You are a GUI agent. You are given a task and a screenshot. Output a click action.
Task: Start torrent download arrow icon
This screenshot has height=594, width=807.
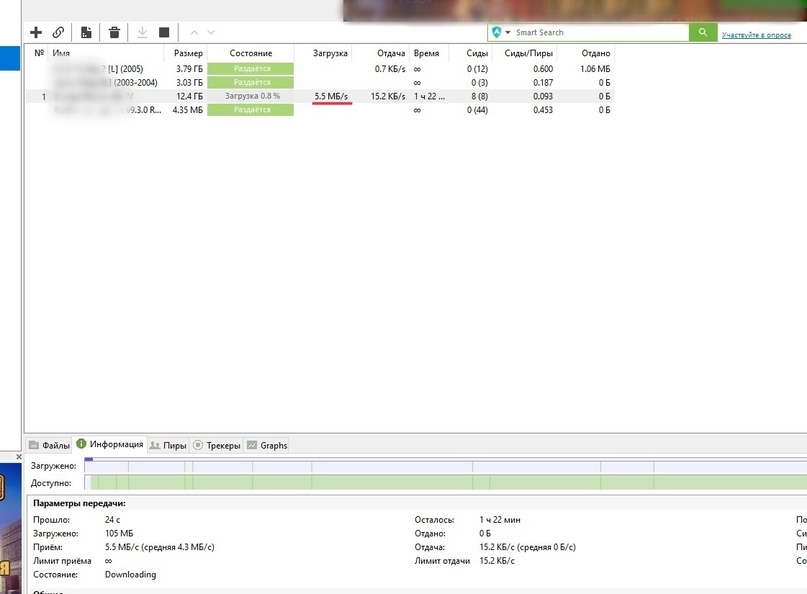[x=142, y=32]
